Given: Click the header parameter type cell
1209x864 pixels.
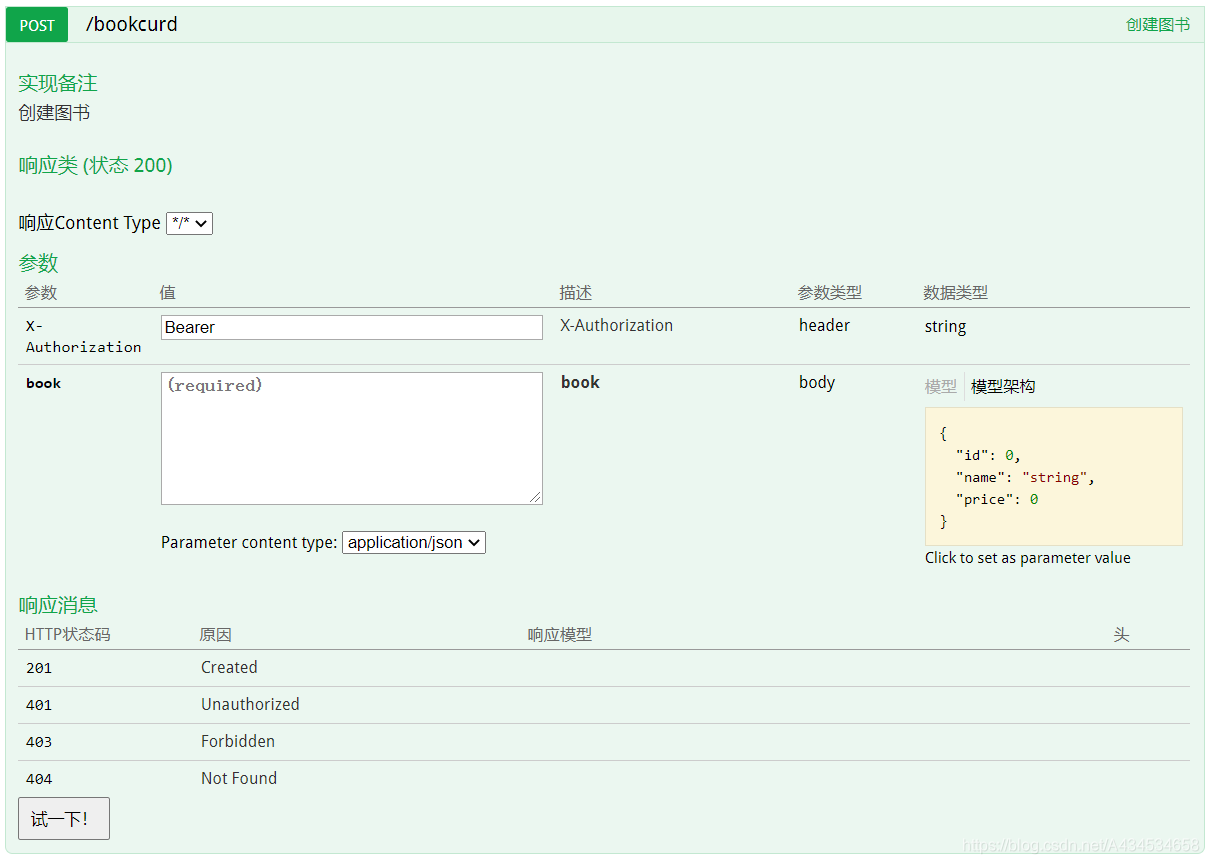Looking at the screenshot, I should tap(824, 325).
